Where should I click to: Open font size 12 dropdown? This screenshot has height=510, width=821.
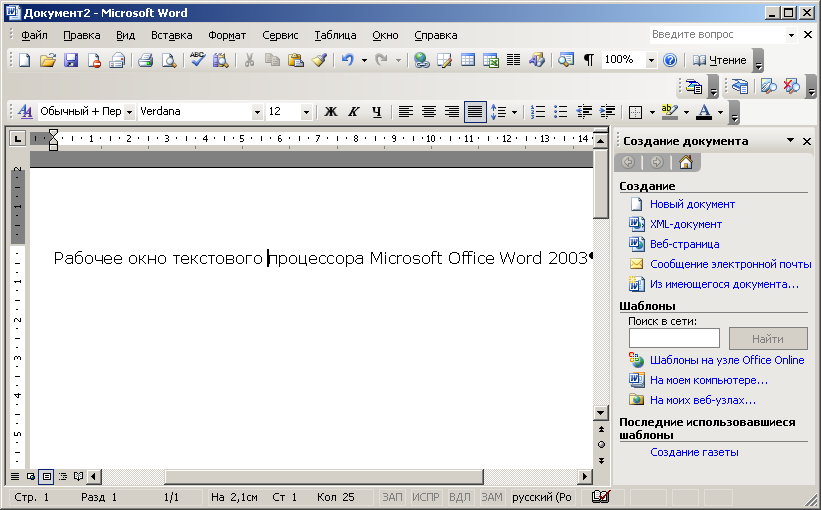point(306,112)
